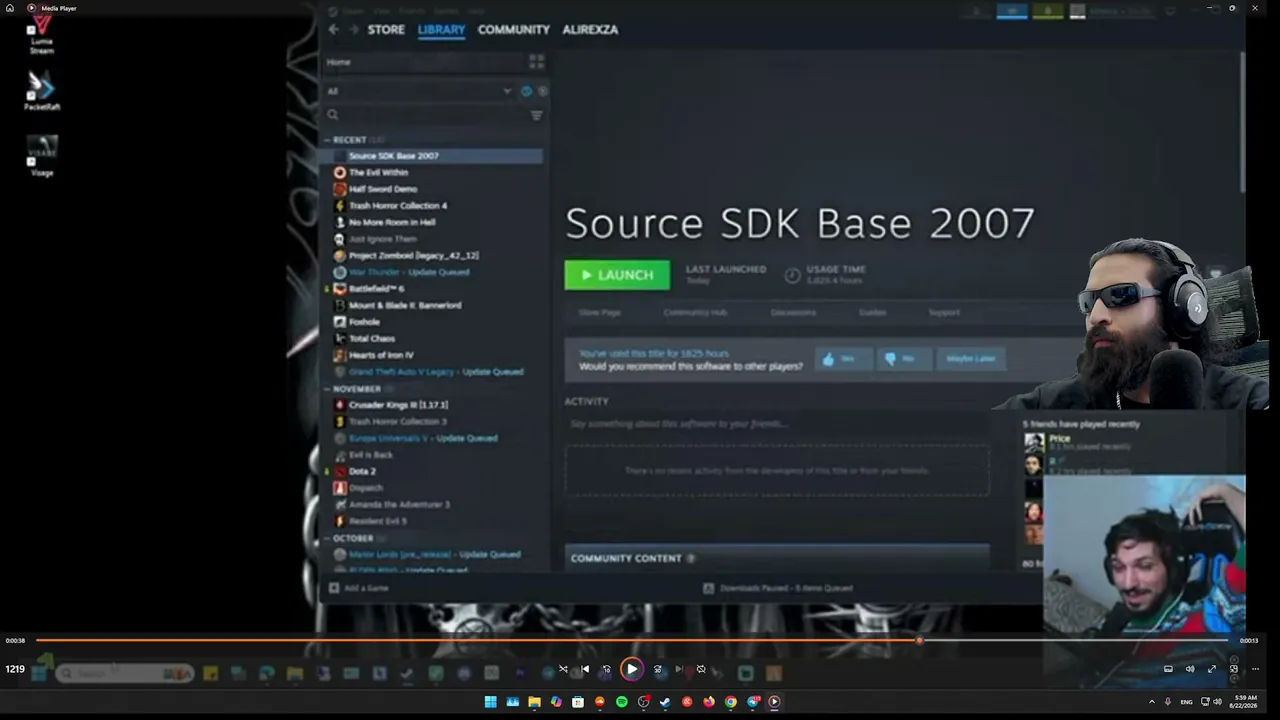Toggle repeat mode in Media Player
This screenshot has width=1280, height=720.
(x=701, y=669)
